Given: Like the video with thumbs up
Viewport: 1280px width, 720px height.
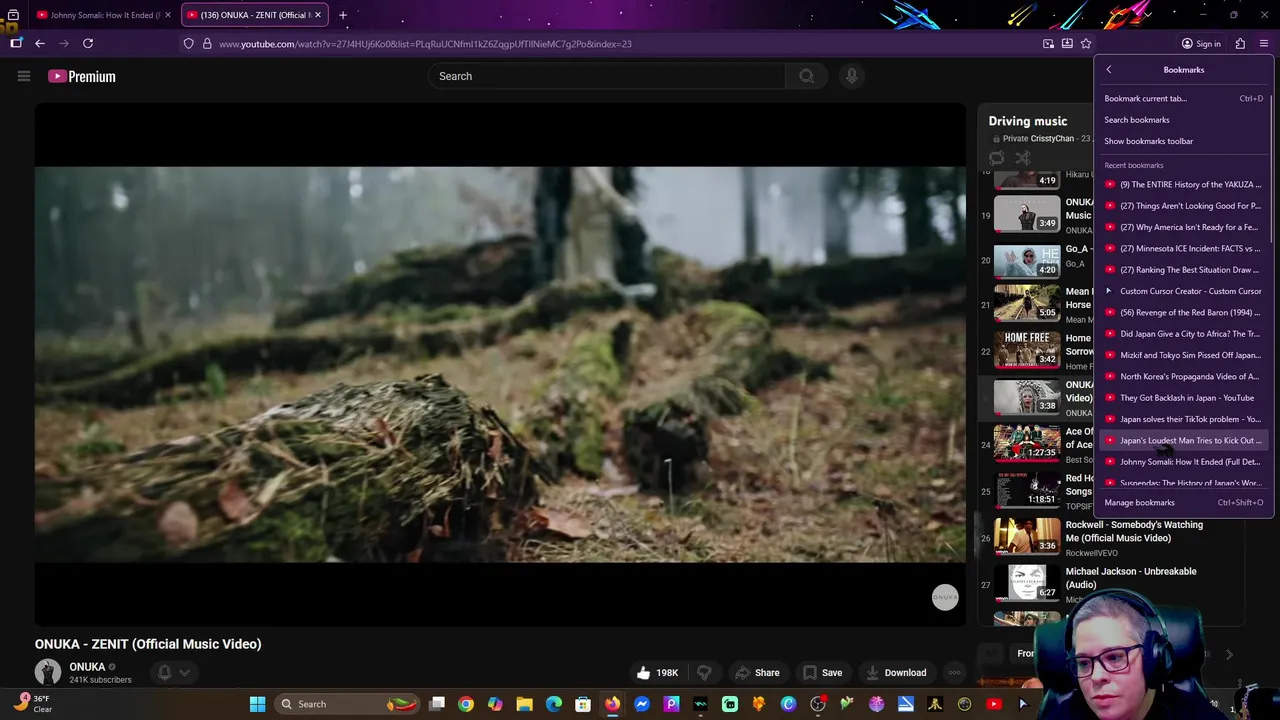Looking at the screenshot, I should [x=659, y=673].
